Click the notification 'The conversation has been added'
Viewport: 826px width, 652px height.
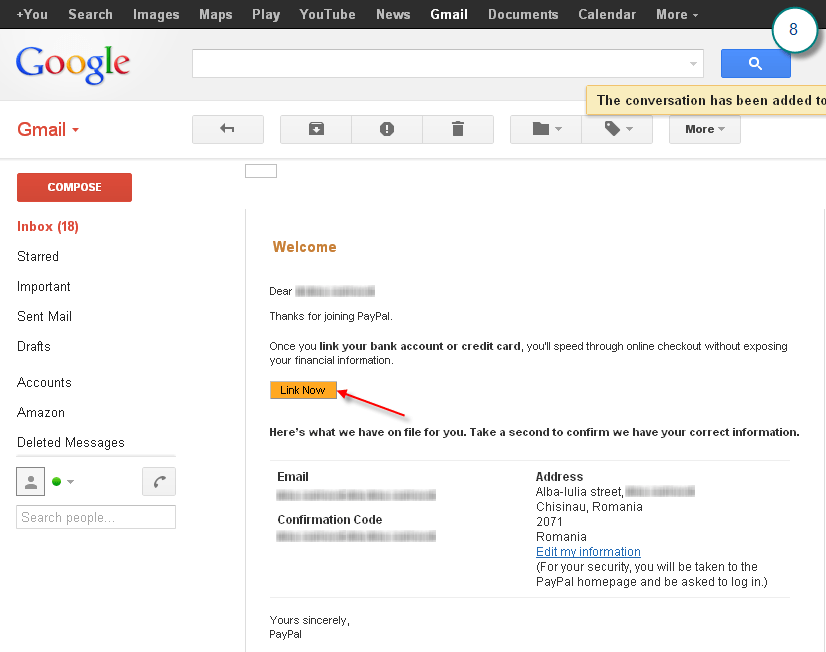706,100
